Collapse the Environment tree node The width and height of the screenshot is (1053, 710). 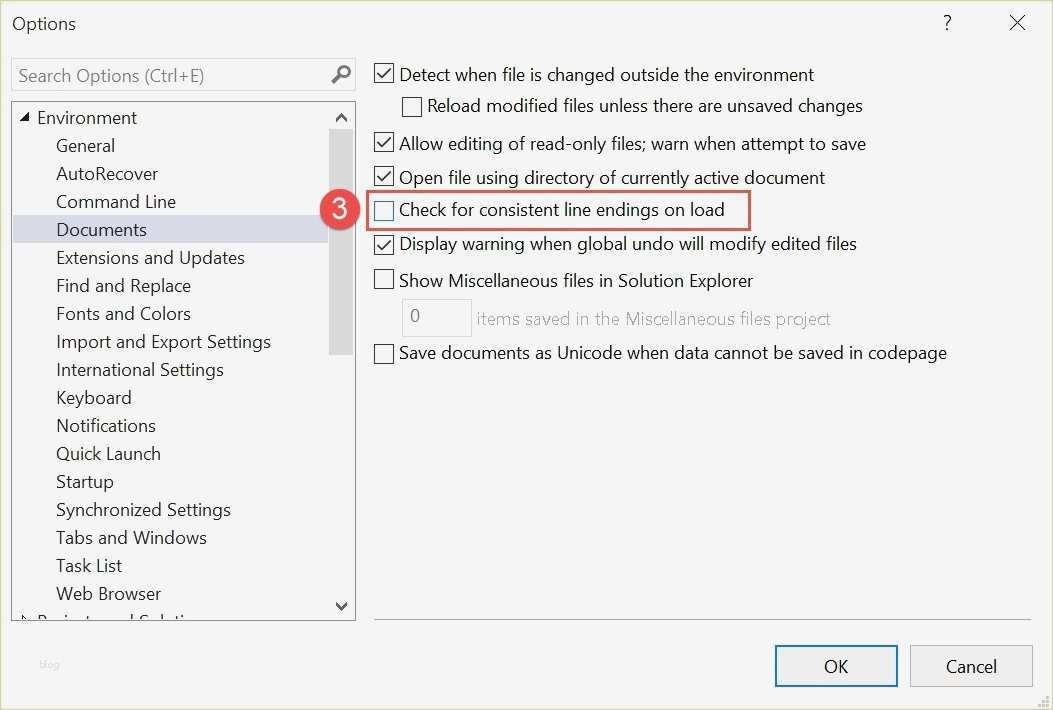tap(25, 118)
